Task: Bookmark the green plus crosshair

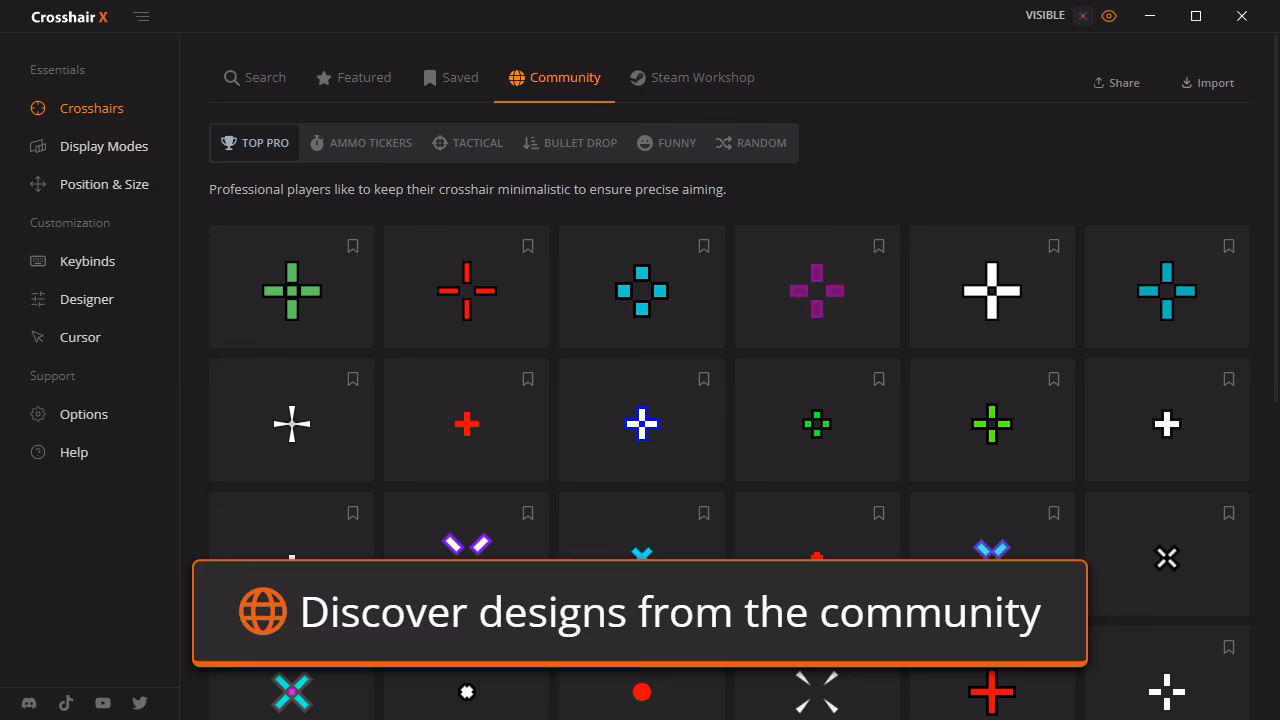Action: coord(353,246)
